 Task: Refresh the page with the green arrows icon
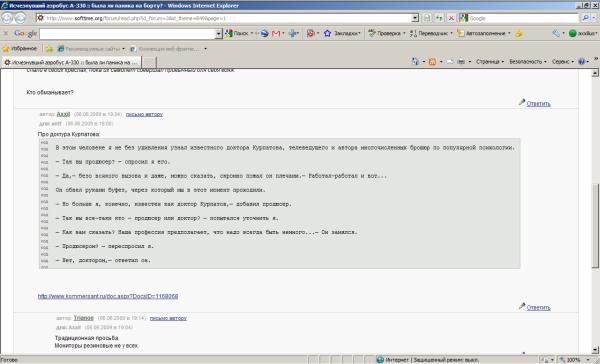[x=439, y=18]
